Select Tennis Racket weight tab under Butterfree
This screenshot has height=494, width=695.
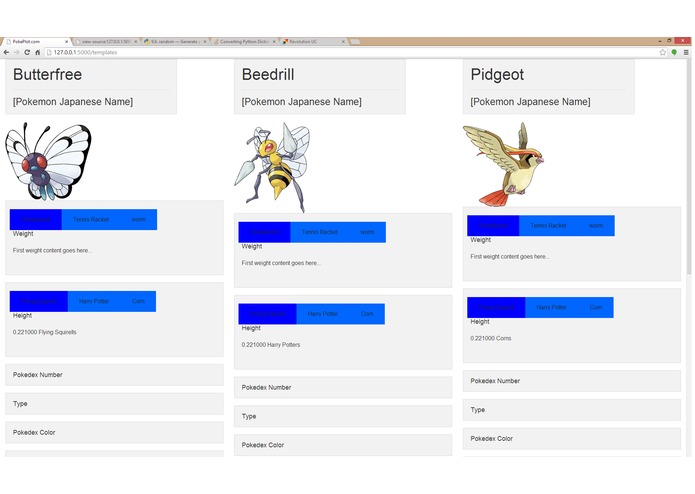coord(91,220)
